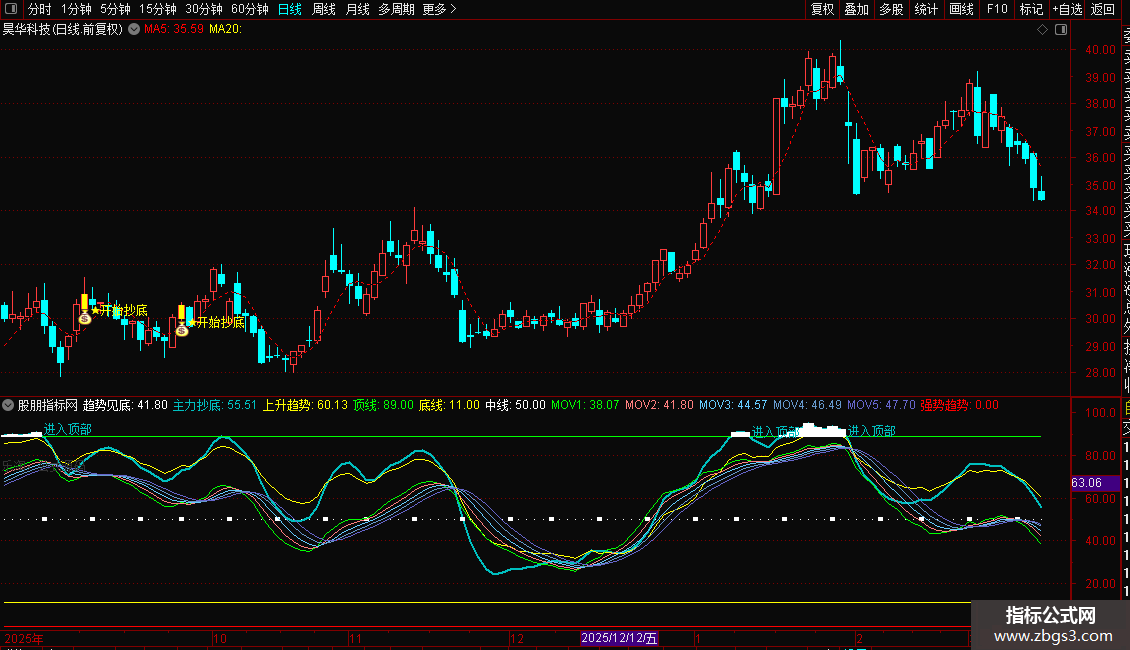Image resolution: width=1130 pixels, height=650 pixels.
Task: Open dropdown beside 昊华科技 stock title
Action: pyautogui.click(x=134, y=30)
